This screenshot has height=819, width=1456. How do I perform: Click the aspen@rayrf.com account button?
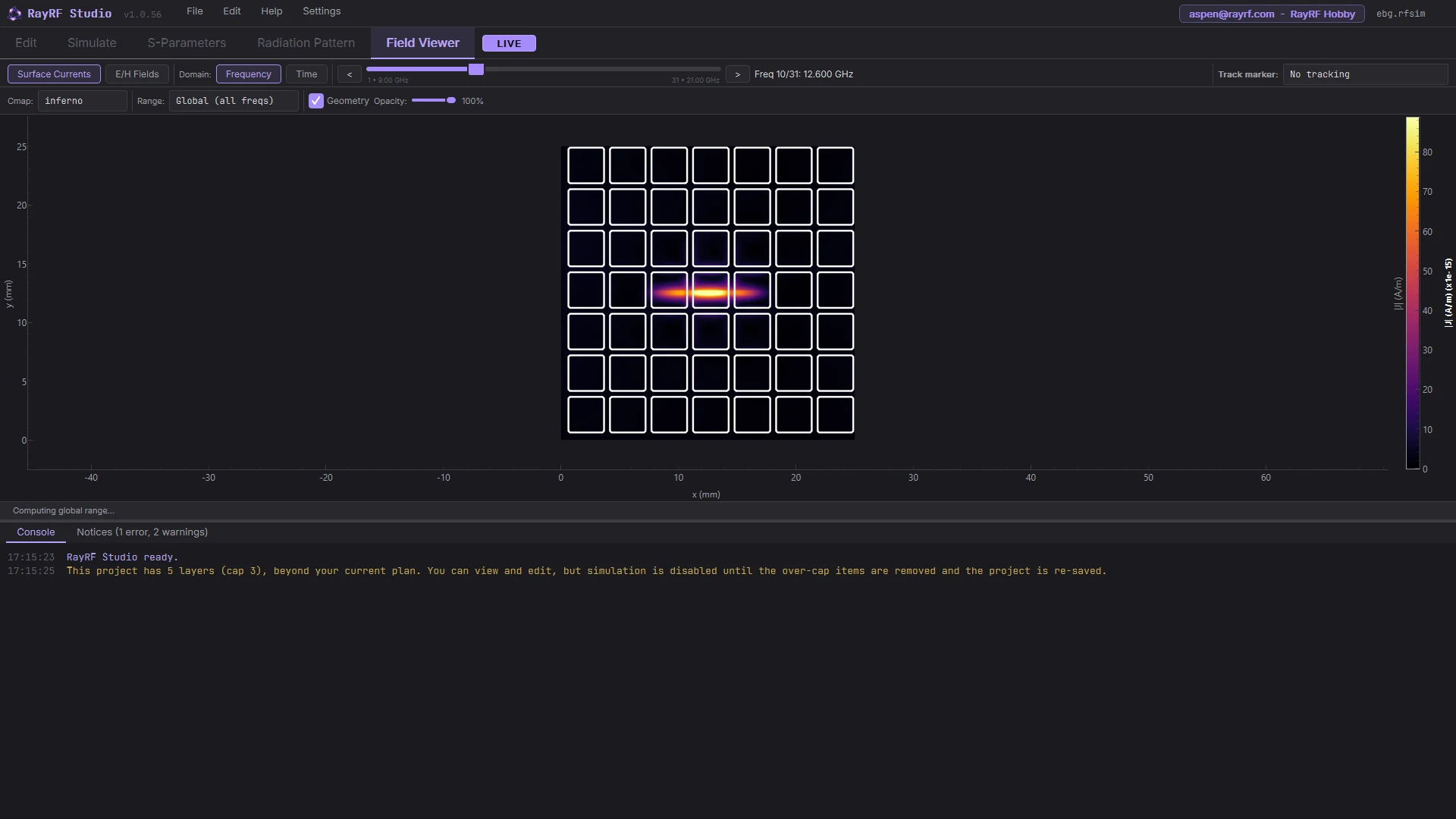1272,14
